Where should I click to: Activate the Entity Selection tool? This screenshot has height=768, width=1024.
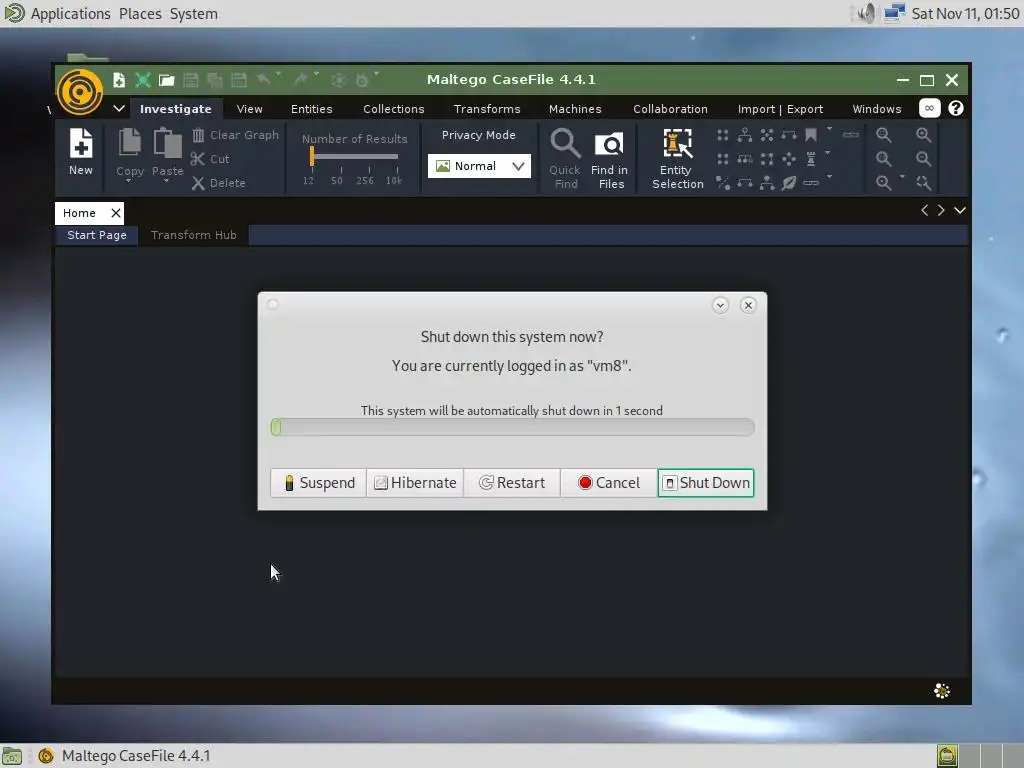pyautogui.click(x=677, y=159)
